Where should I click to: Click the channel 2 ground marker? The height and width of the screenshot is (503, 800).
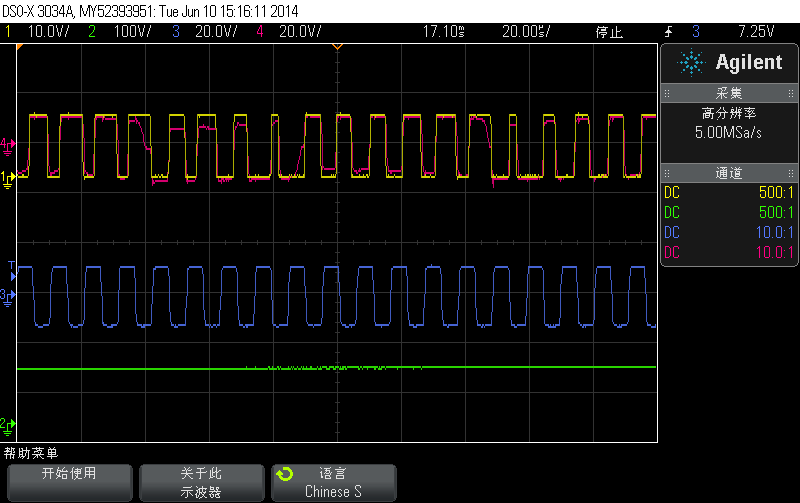point(8,426)
